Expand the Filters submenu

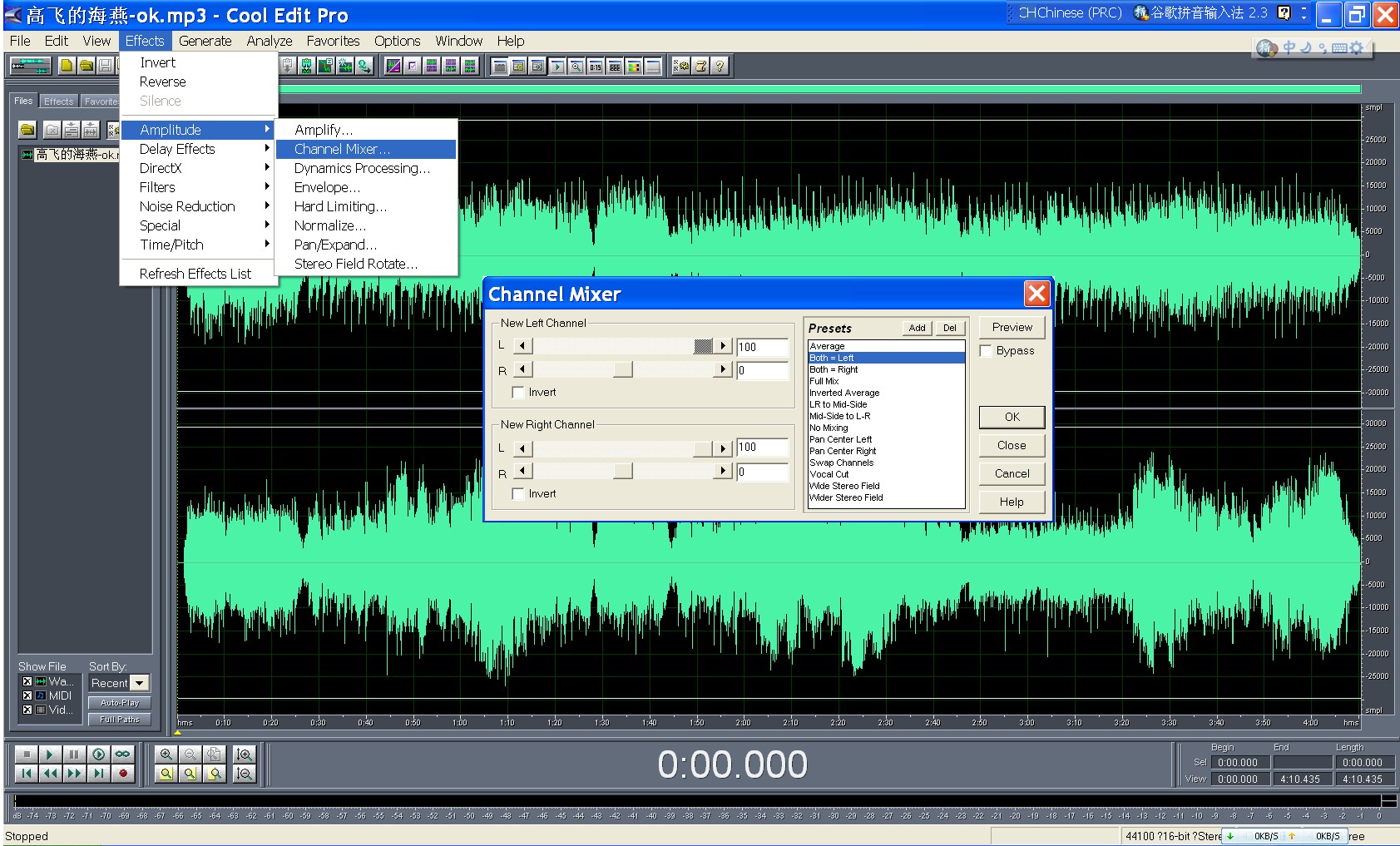[198, 187]
